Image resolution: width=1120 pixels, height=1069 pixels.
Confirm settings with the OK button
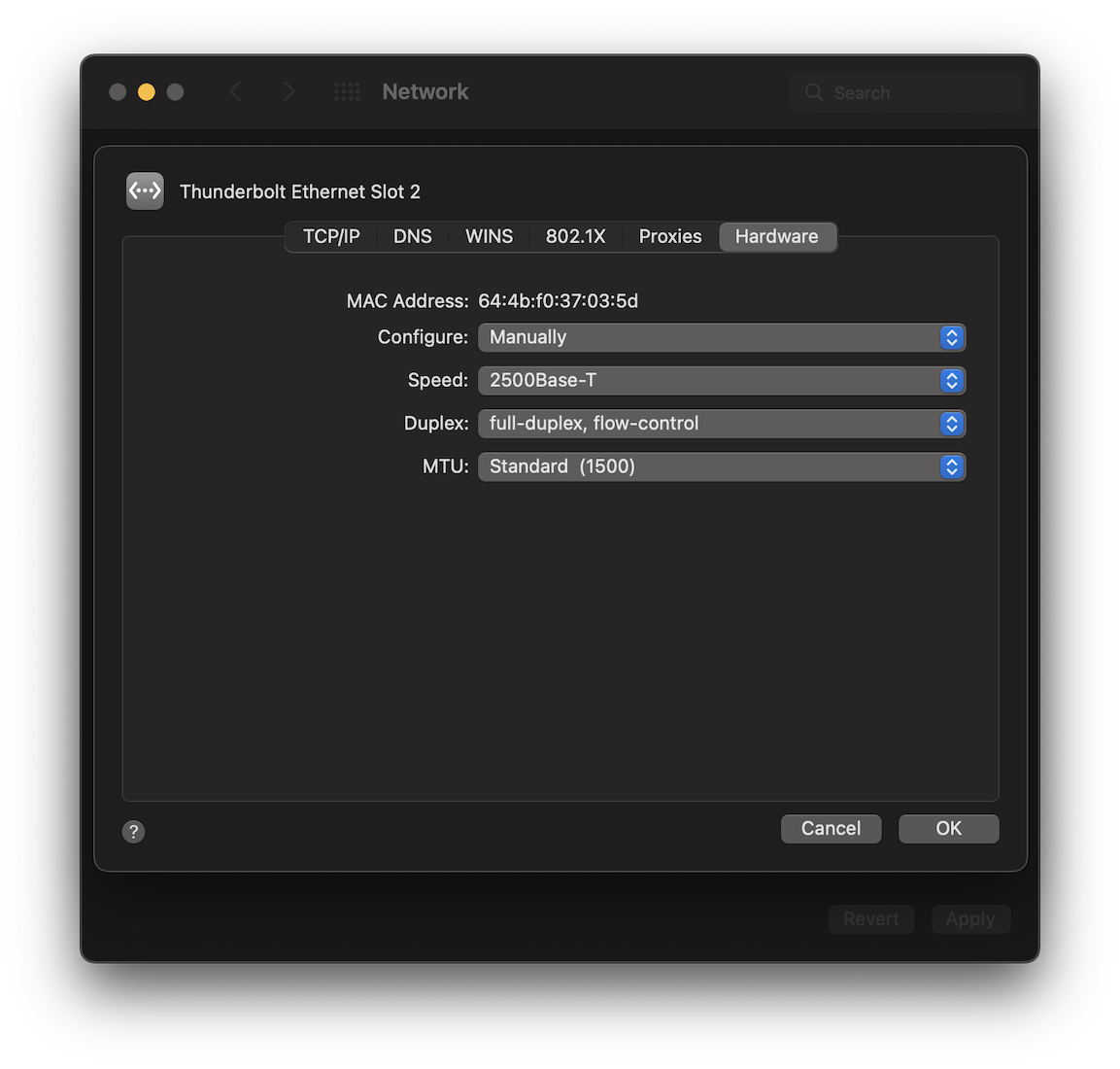pyautogui.click(x=949, y=828)
